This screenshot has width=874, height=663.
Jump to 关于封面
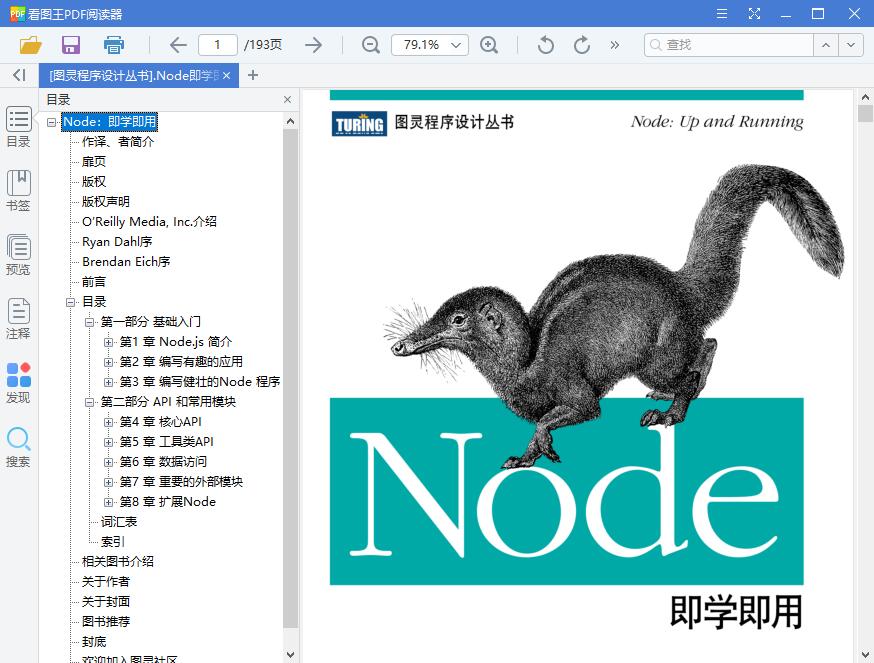point(105,602)
